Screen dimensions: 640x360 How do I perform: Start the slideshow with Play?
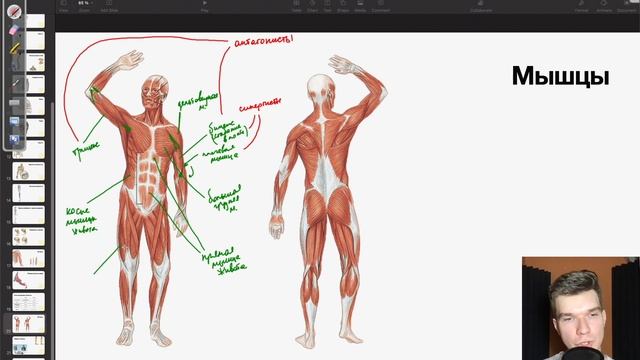204,6
